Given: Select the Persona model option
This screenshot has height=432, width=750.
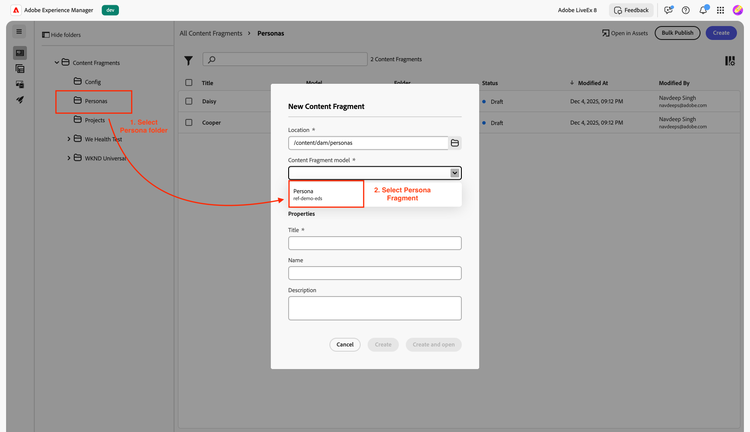Looking at the screenshot, I should (326, 194).
